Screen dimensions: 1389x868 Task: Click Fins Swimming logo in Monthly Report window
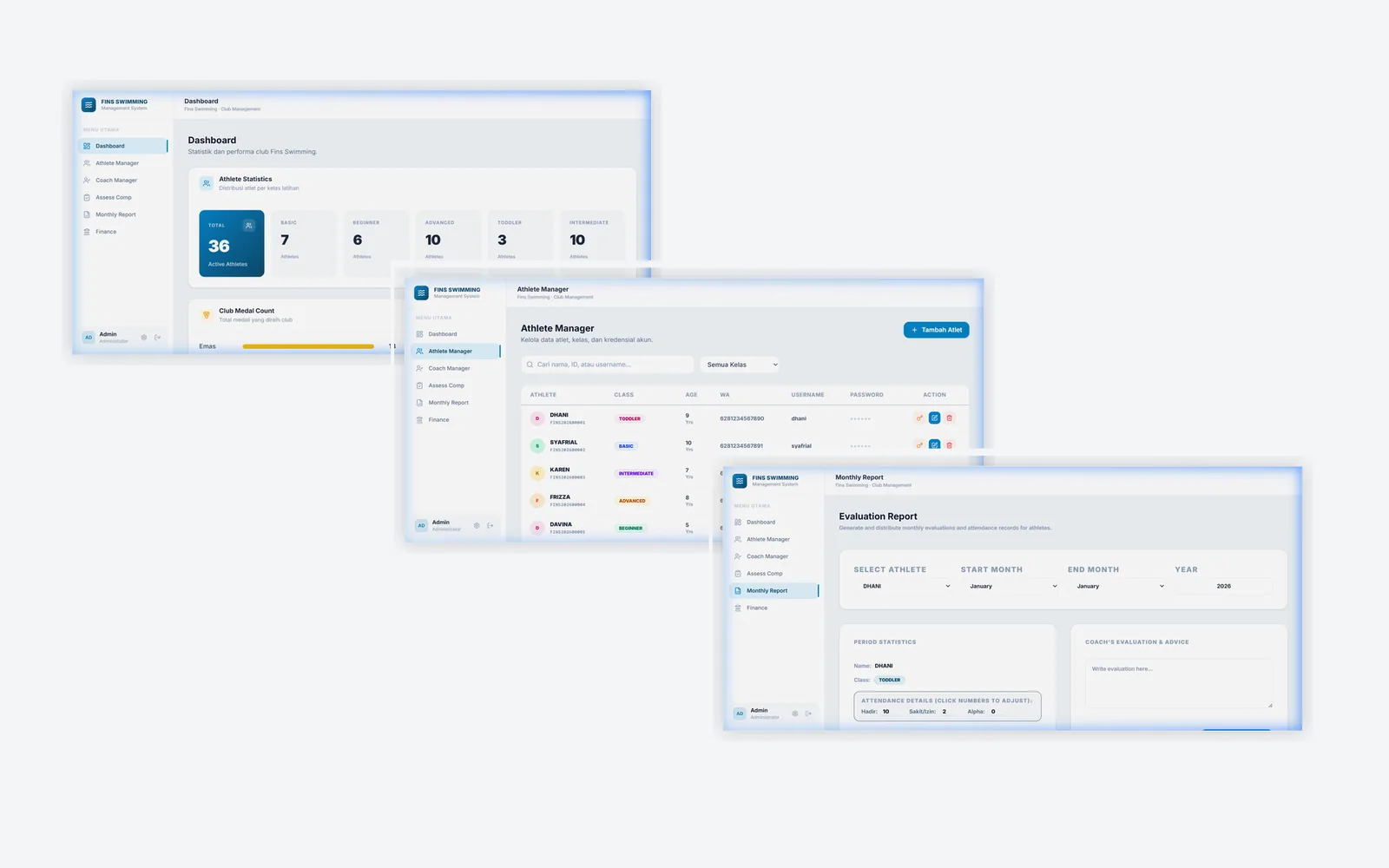pos(740,481)
